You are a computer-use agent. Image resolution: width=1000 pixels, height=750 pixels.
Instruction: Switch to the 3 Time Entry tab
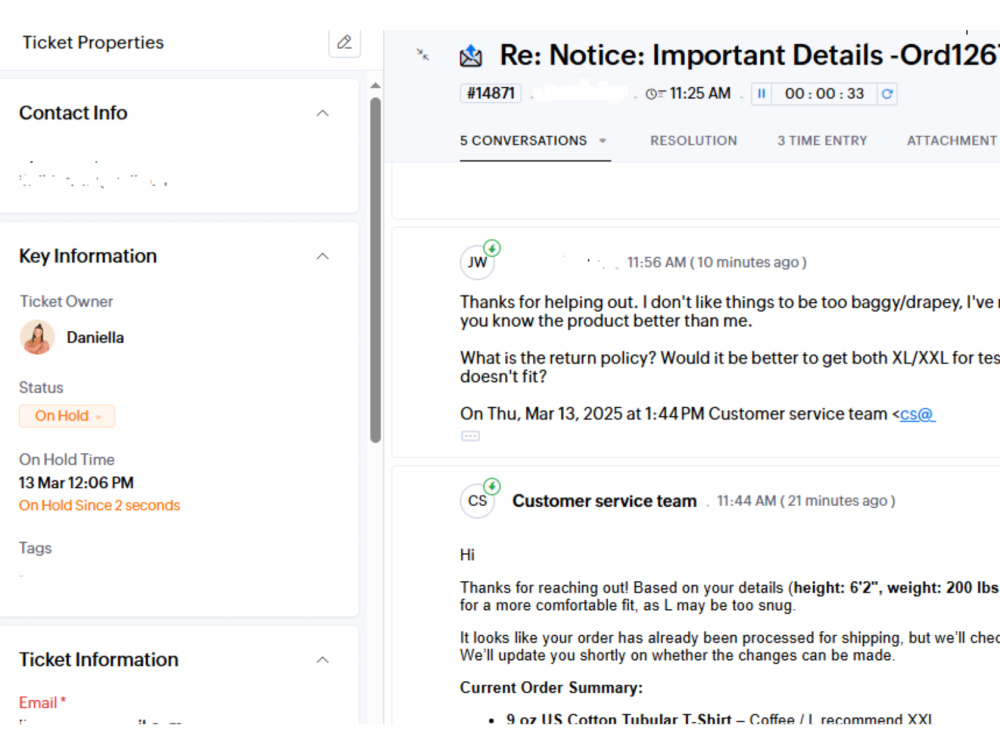822,141
